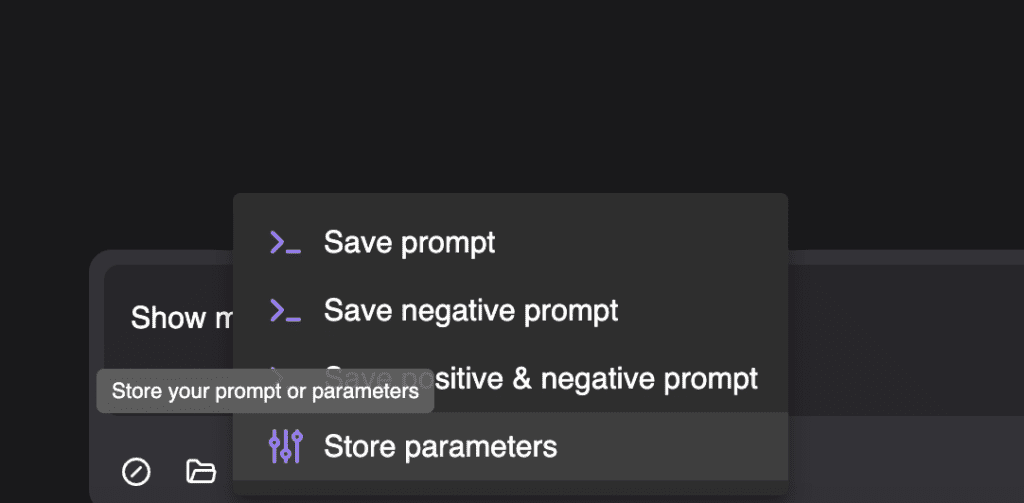Choose Save prompt from the menu
The width and height of the screenshot is (1024, 503).
(409, 242)
